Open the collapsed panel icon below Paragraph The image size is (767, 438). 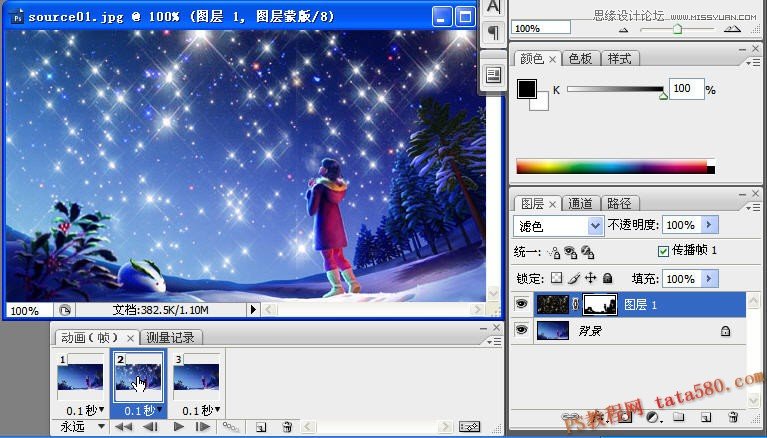click(x=494, y=75)
